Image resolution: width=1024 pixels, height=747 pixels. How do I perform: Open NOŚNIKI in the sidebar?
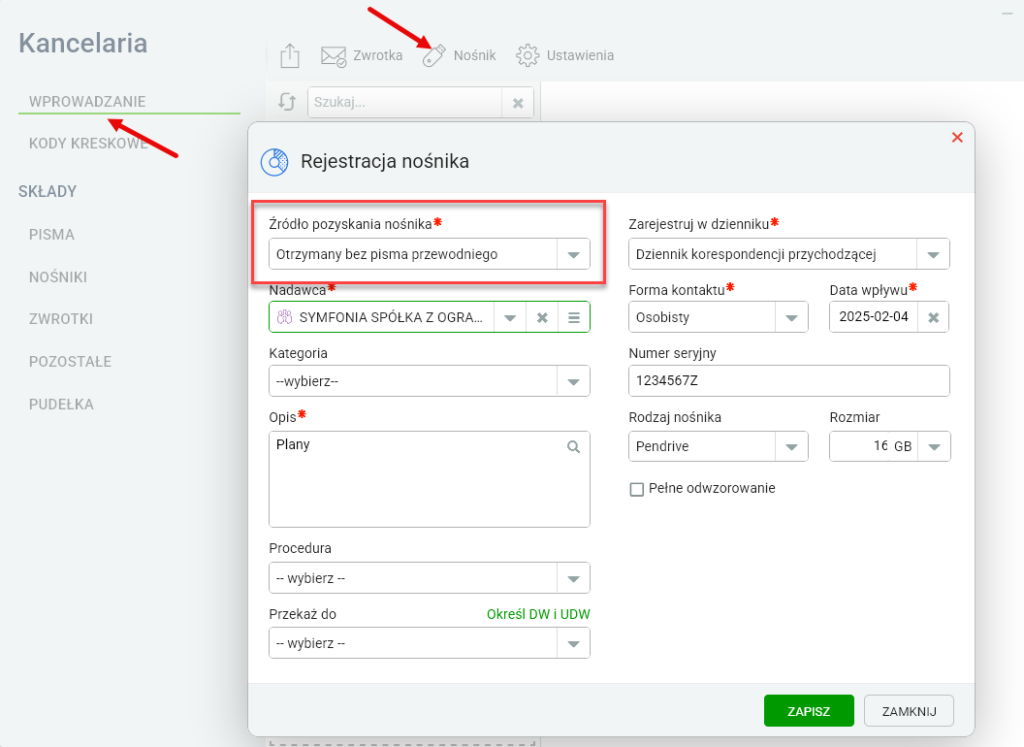point(58,277)
